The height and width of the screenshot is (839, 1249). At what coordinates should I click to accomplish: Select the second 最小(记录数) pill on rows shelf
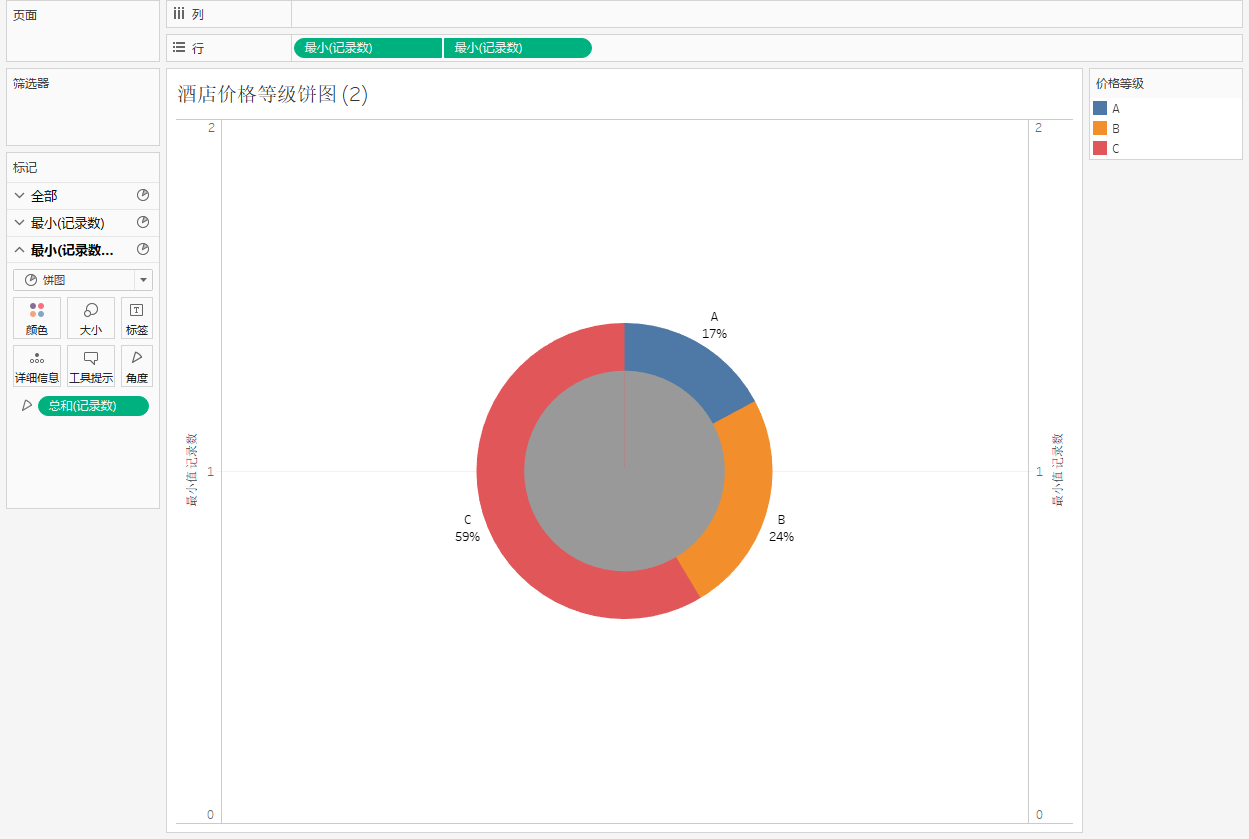(x=517, y=48)
